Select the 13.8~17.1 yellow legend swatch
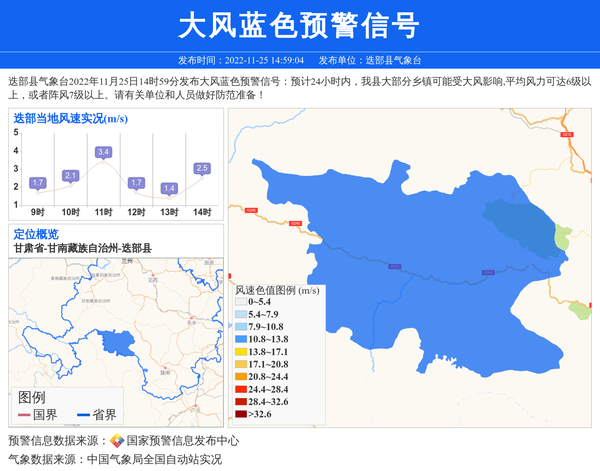 coord(241,352)
